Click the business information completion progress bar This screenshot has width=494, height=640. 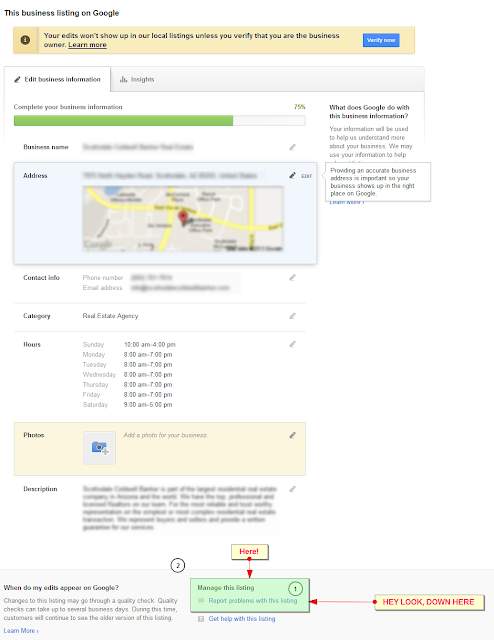click(x=160, y=120)
